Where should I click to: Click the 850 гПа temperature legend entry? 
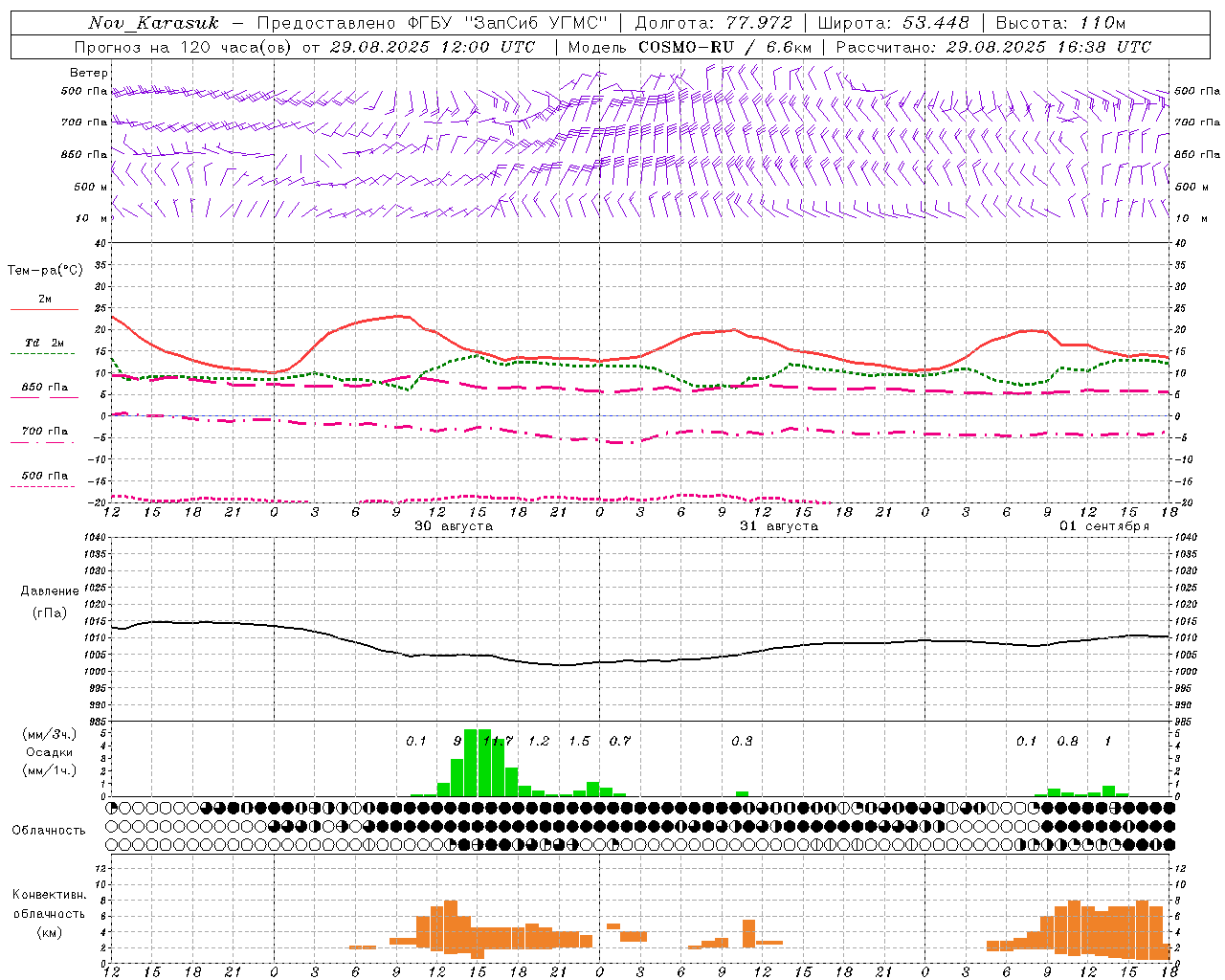click(x=44, y=388)
